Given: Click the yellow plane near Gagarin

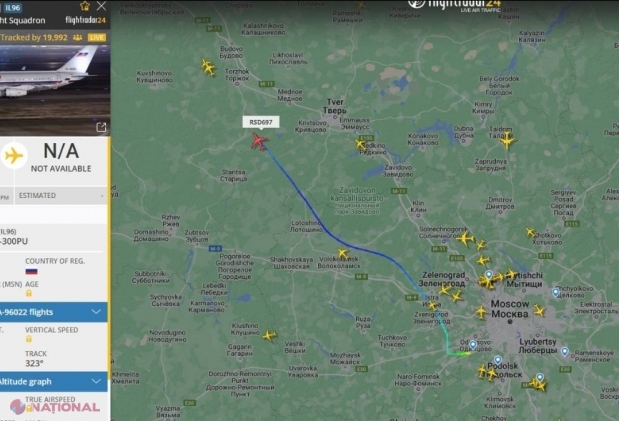Looking at the screenshot, I should click(269, 336).
